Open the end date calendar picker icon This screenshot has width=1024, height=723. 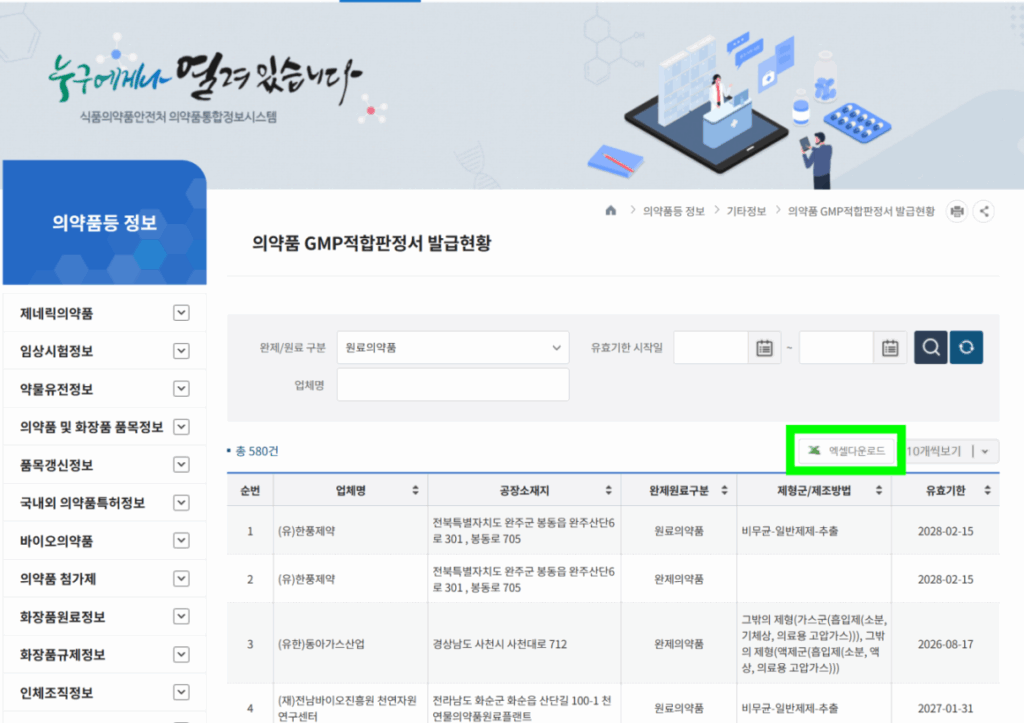click(889, 348)
